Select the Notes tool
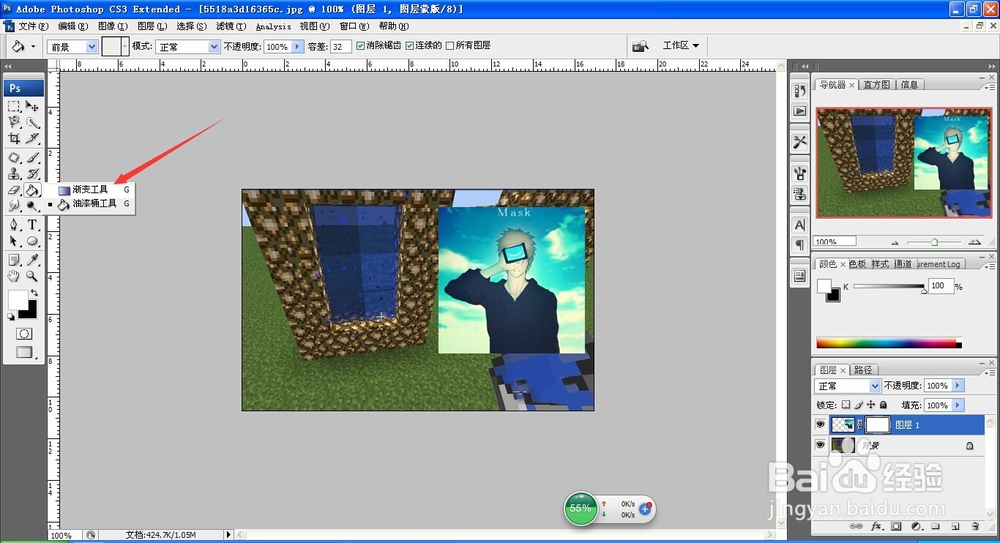This screenshot has height=543, width=1000. (x=14, y=260)
